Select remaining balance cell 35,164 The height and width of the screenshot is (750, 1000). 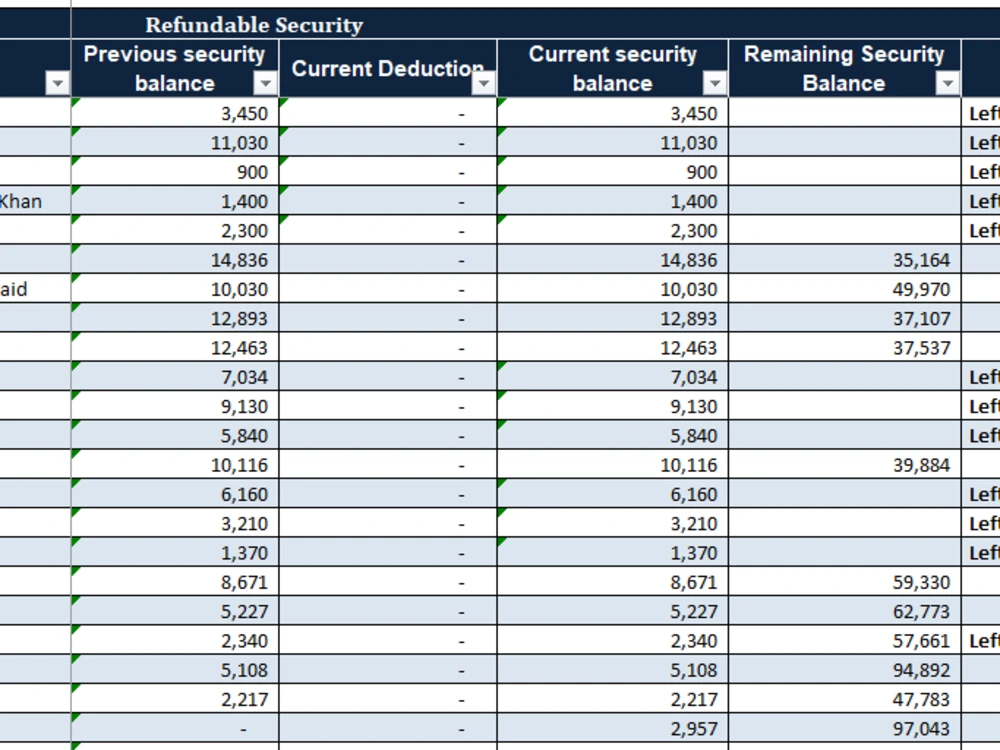point(844,260)
